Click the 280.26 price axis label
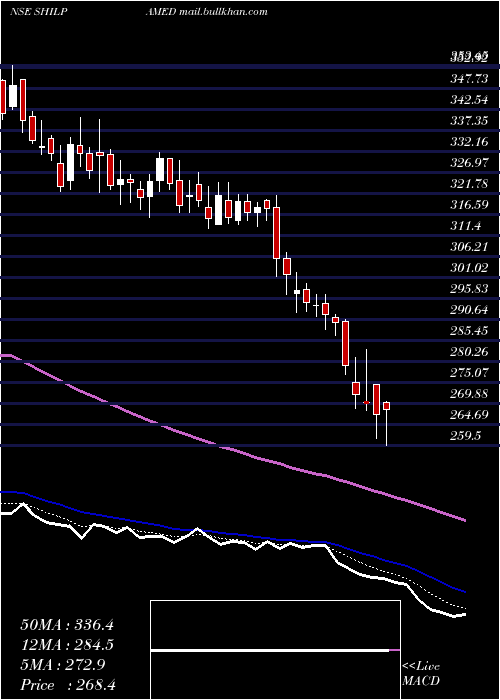The image size is (500, 700). [469, 352]
